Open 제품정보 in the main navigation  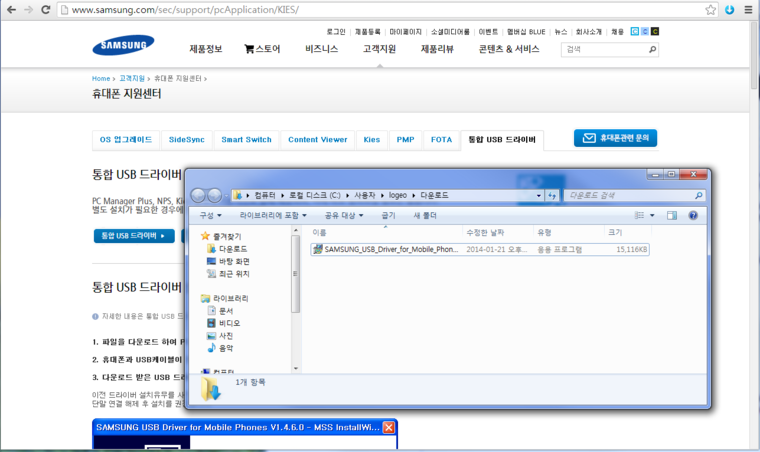point(206,49)
